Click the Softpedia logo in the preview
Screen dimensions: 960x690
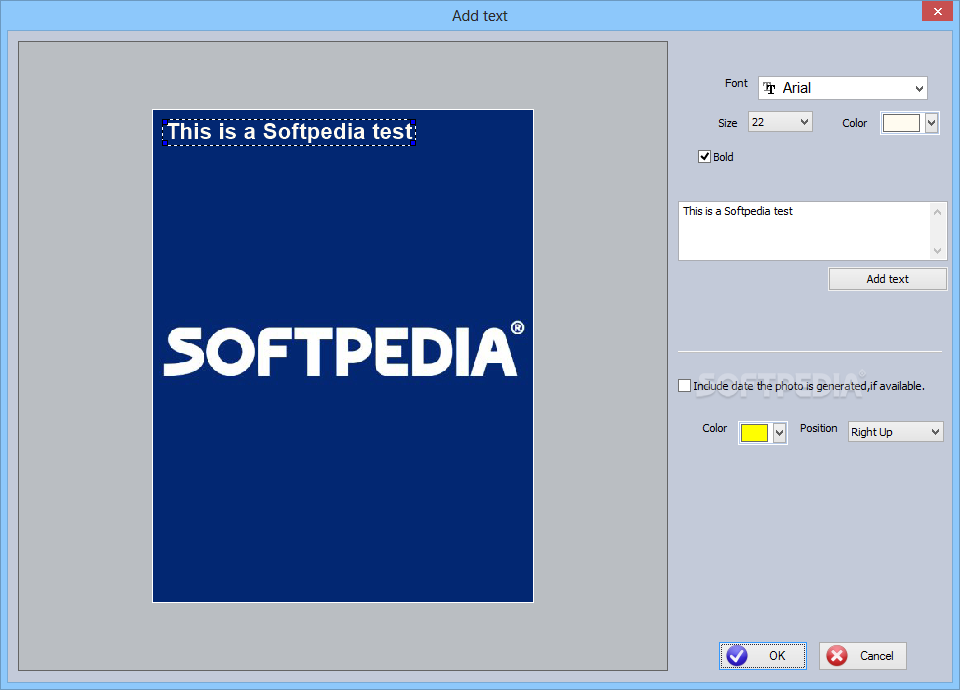point(343,349)
